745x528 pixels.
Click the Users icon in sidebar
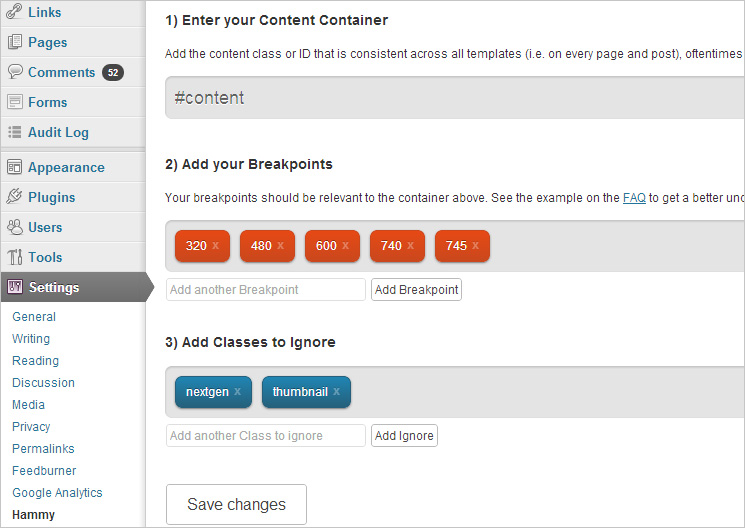pyautogui.click(x=15, y=227)
